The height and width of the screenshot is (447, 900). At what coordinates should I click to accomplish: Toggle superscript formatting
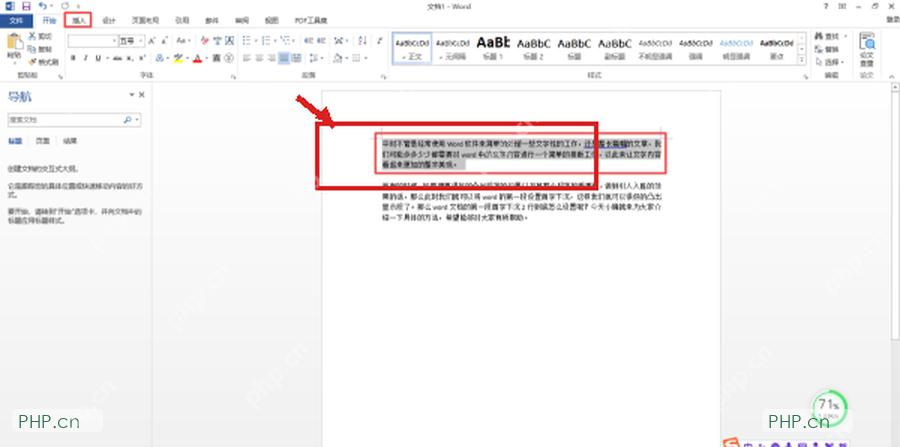tap(142, 58)
